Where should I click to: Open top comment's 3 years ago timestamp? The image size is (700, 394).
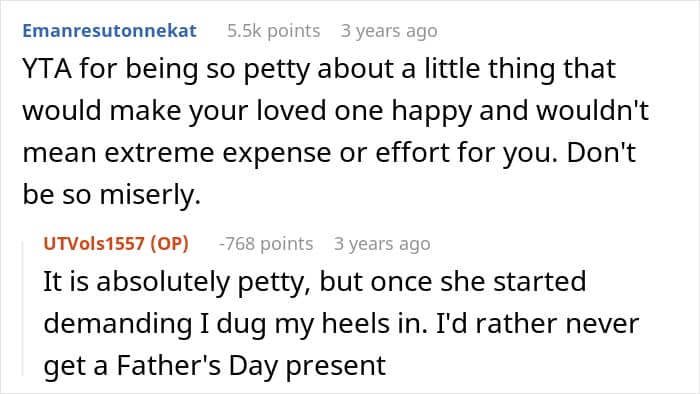(389, 31)
